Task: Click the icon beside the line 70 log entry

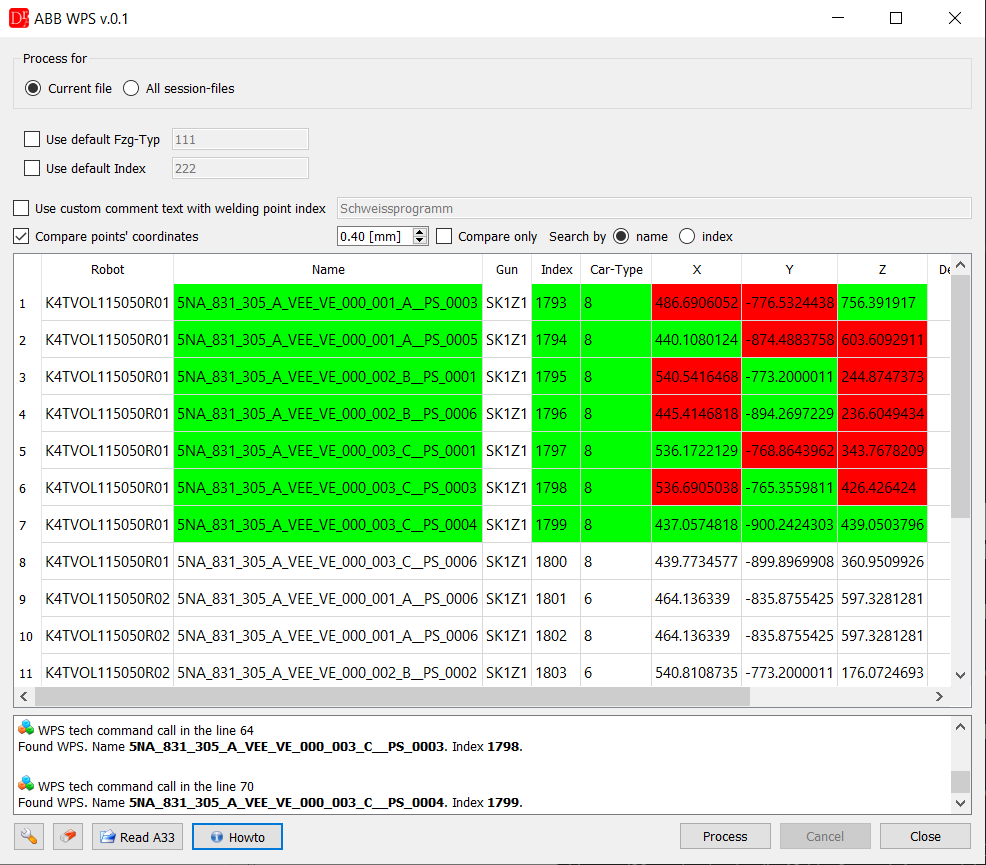Action: [x=26, y=785]
